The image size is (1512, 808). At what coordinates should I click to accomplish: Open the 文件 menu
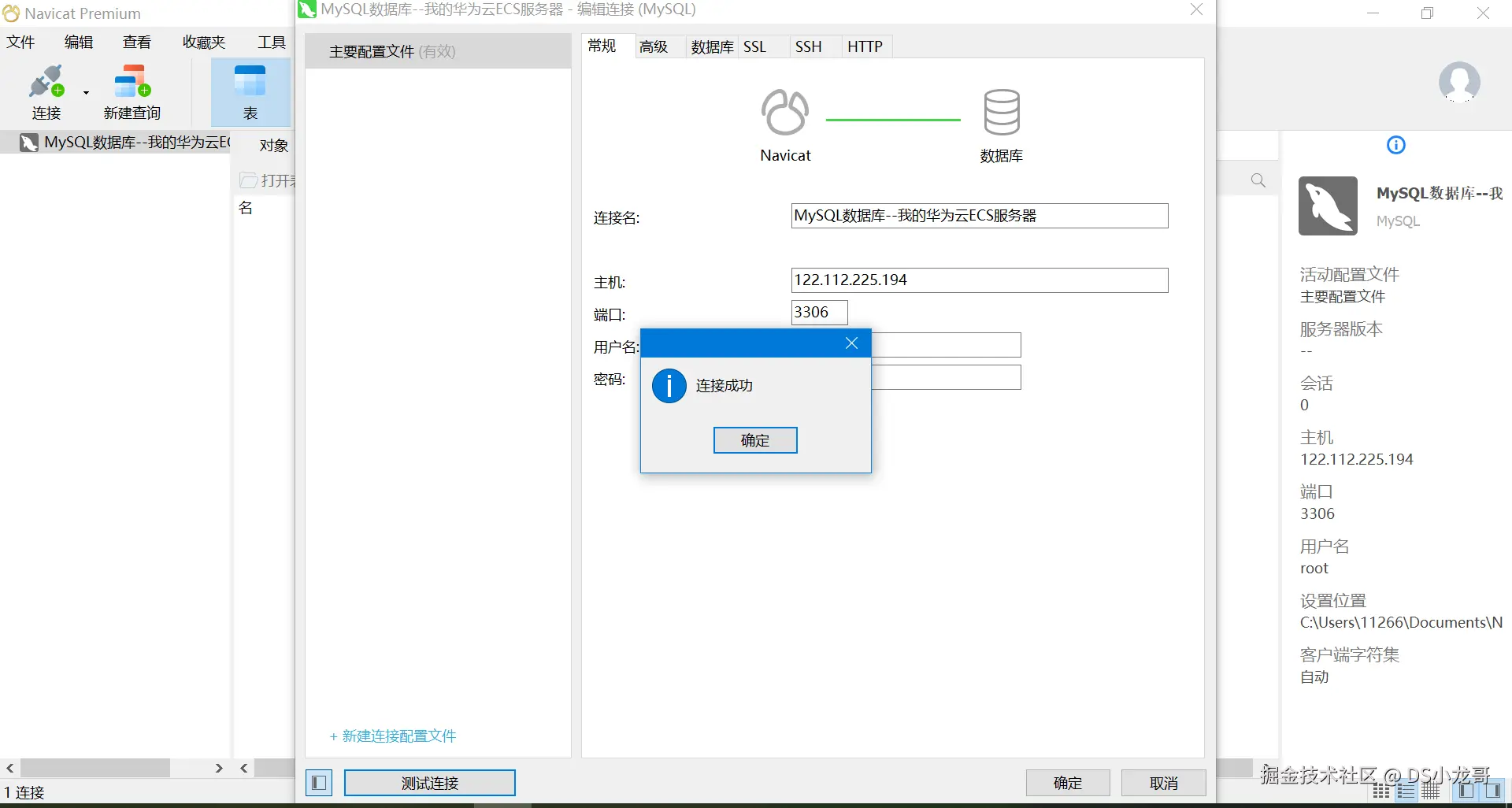click(20, 42)
